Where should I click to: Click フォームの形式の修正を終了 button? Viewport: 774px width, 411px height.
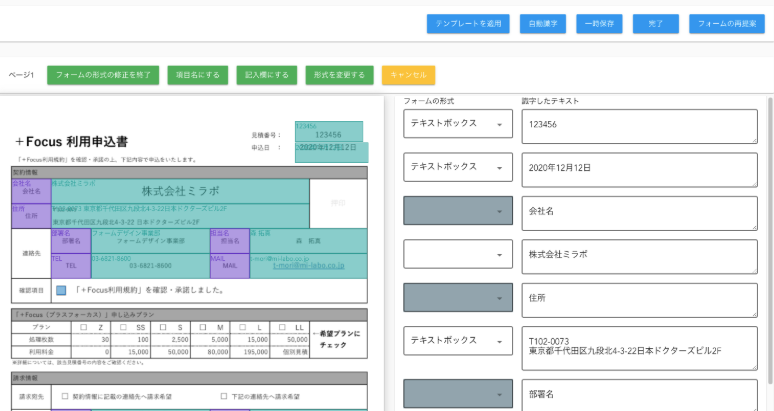click(x=103, y=75)
